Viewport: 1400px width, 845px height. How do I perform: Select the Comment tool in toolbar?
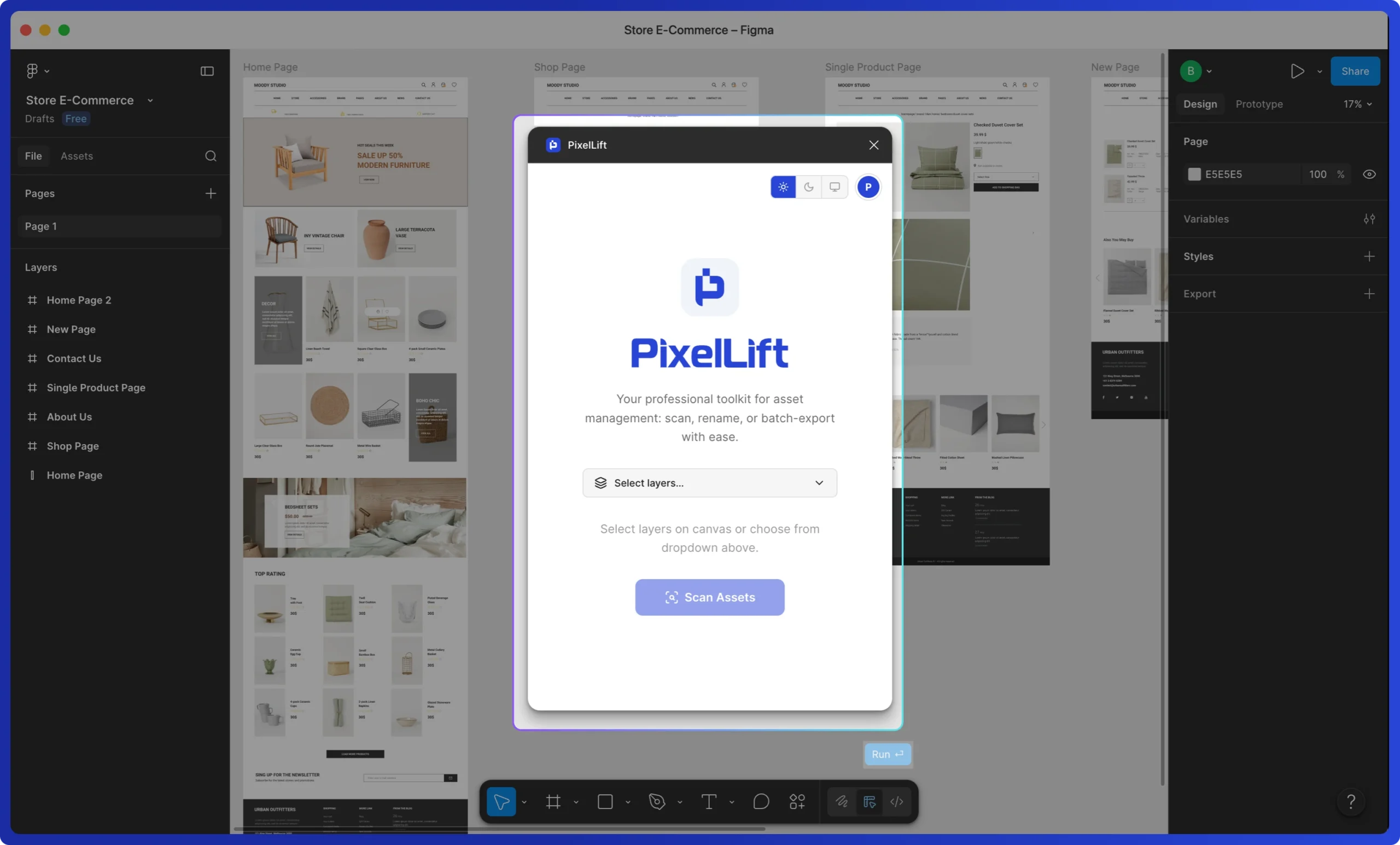(761, 801)
